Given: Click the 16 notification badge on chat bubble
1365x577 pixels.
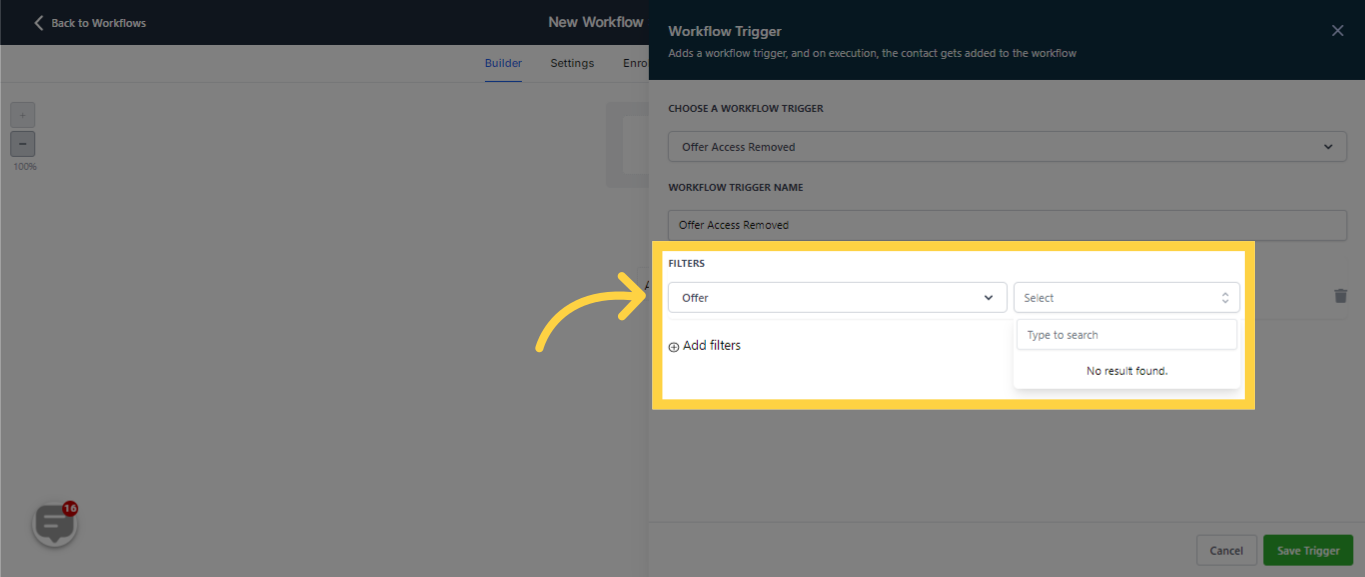Looking at the screenshot, I should pyautogui.click(x=71, y=506).
